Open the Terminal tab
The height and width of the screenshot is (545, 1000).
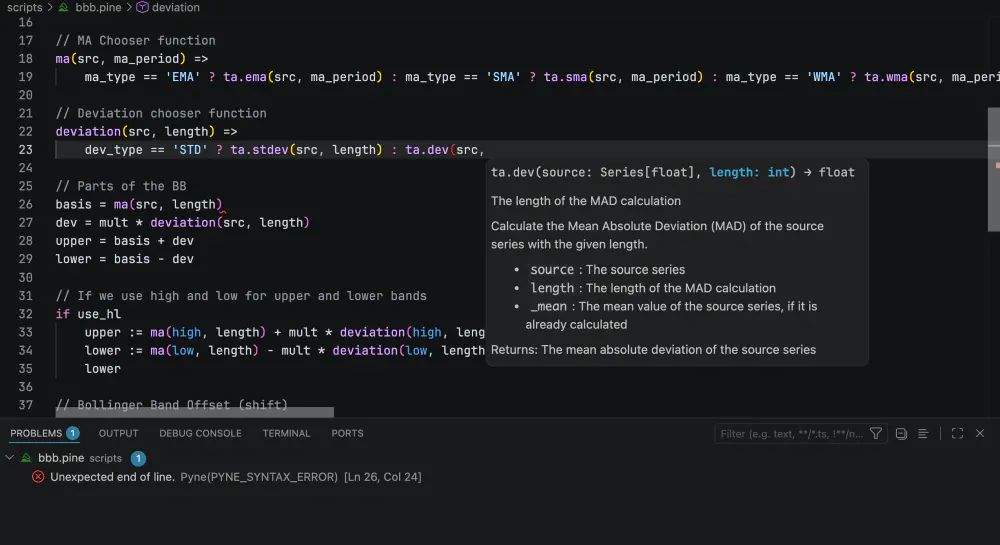286,433
